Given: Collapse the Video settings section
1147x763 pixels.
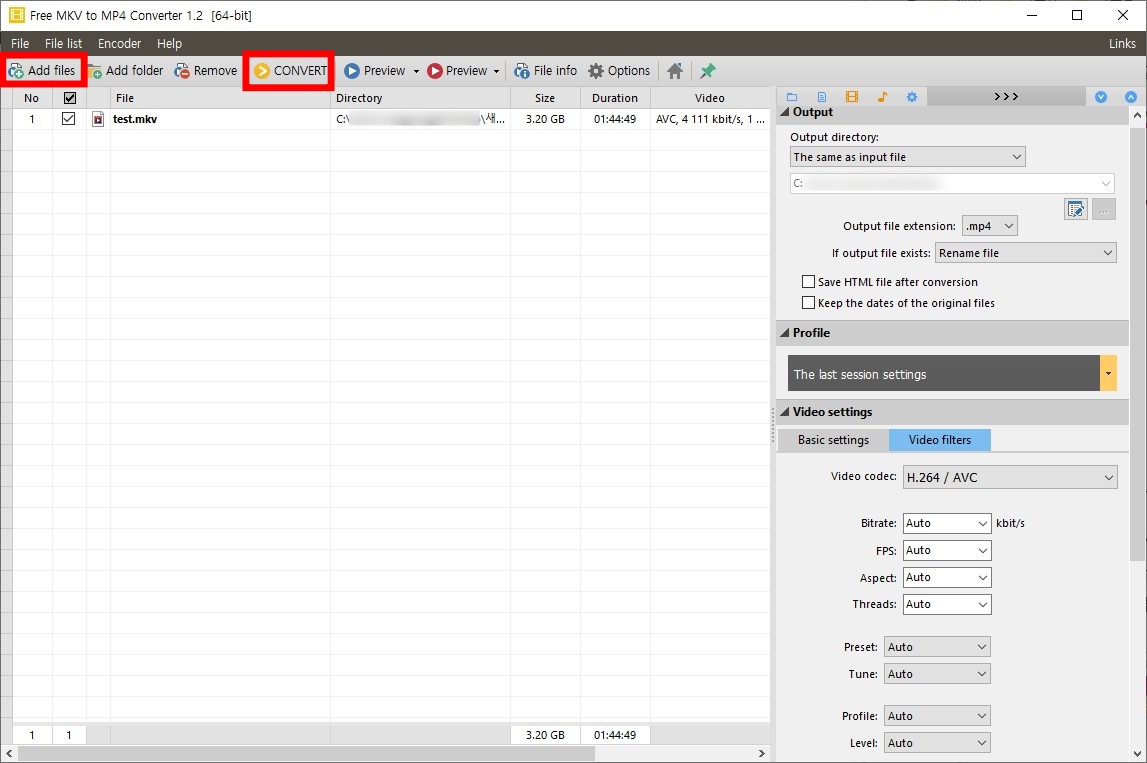Looking at the screenshot, I should tap(785, 412).
